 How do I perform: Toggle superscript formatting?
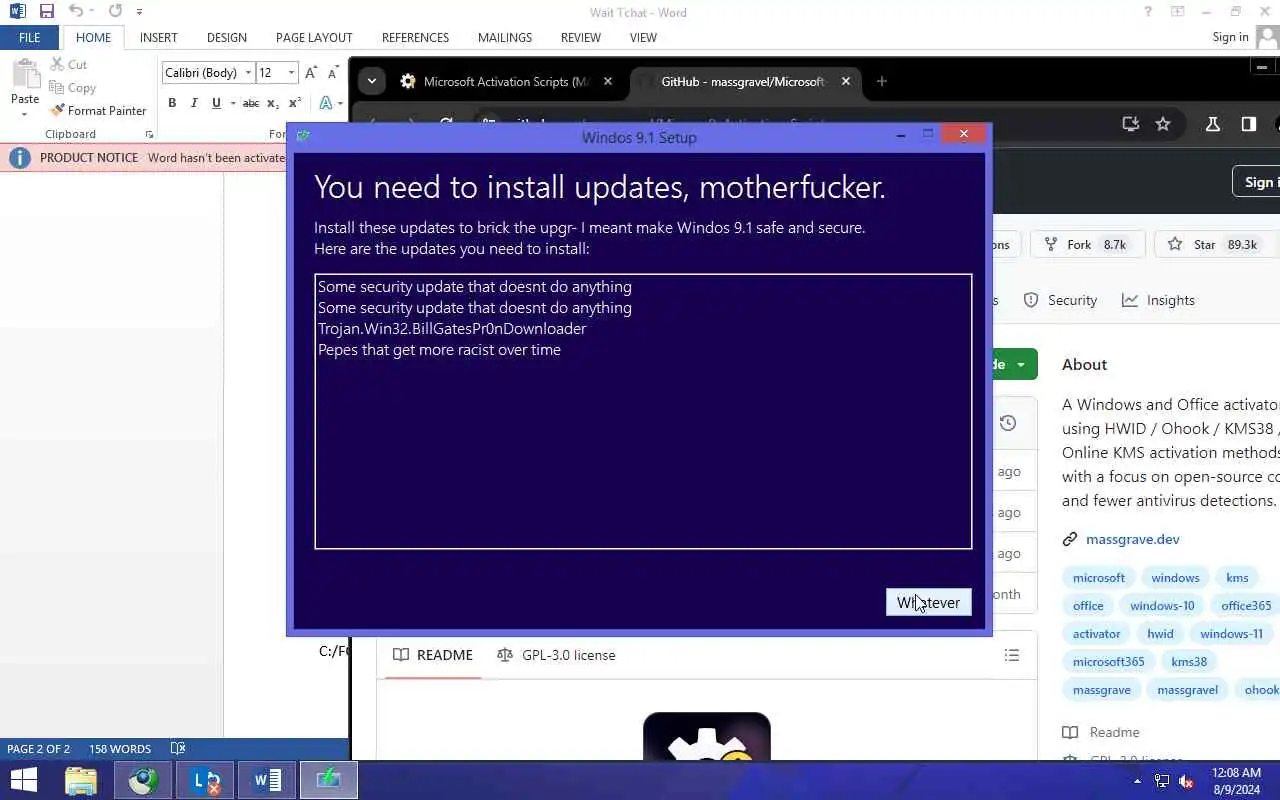point(295,103)
